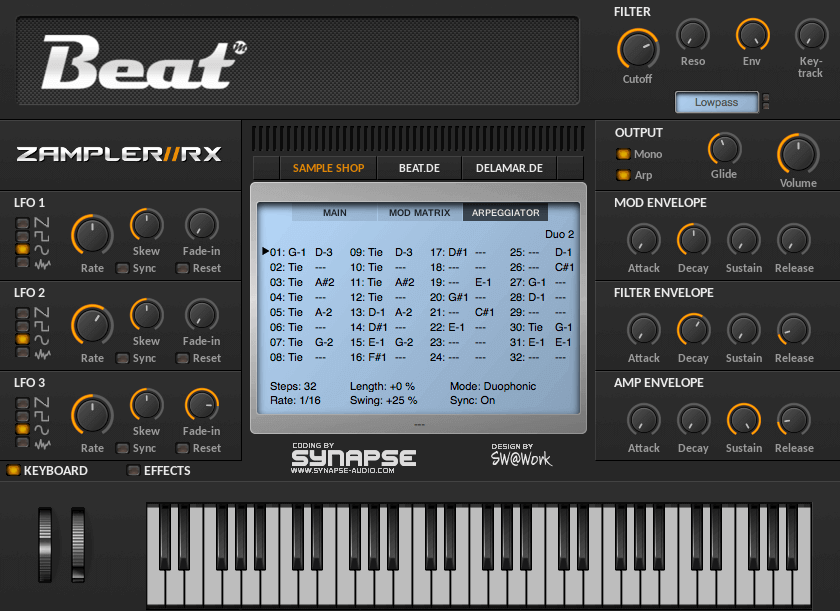
Task: Click the Filter Reso knob
Action: click(x=693, y=35)
